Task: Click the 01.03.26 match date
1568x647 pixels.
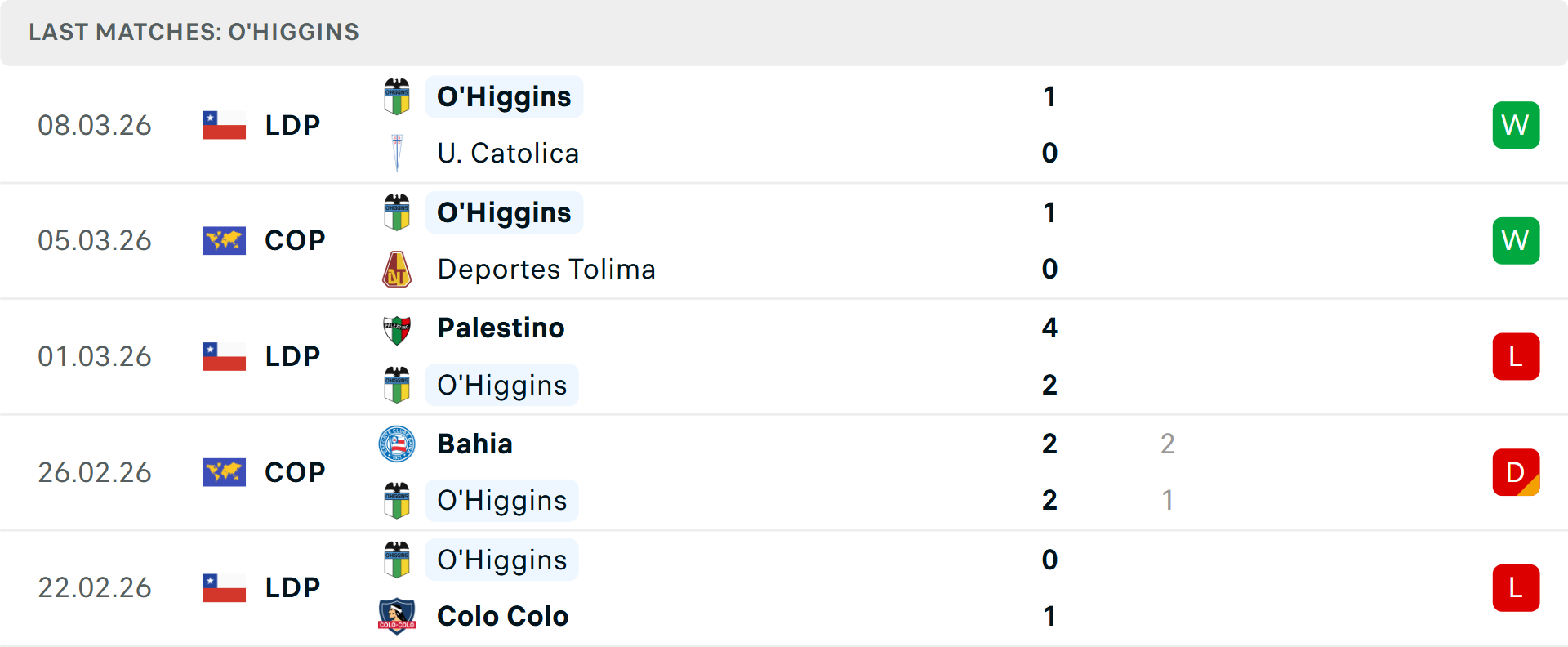Action: 95,357
